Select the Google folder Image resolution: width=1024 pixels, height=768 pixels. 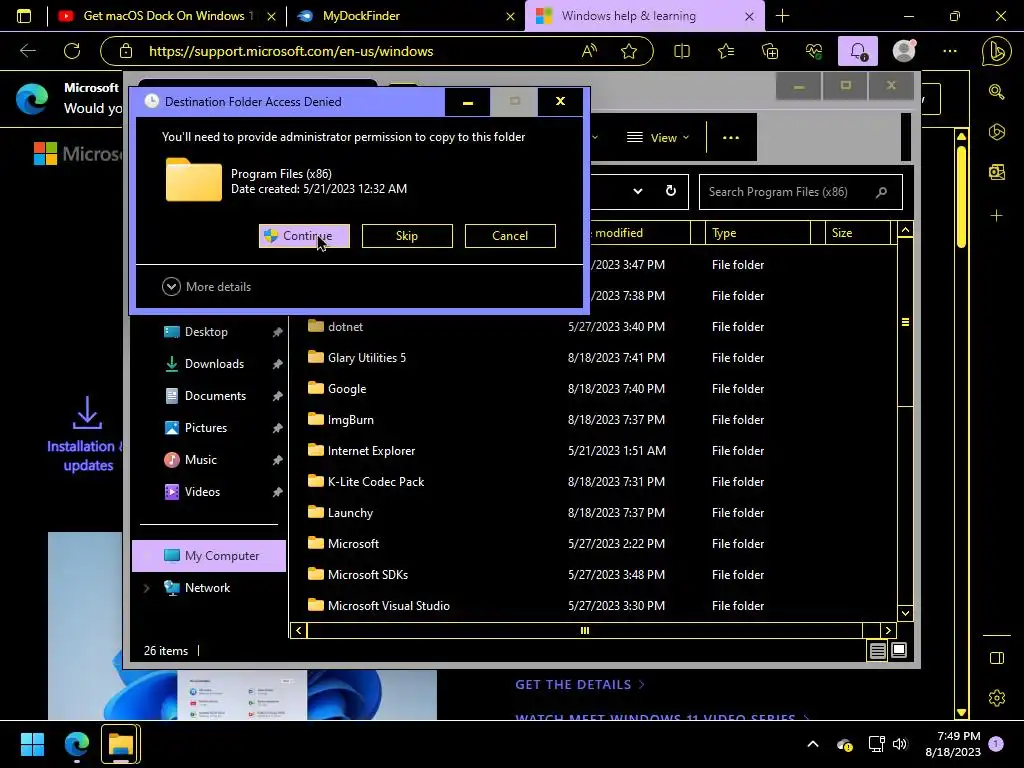tap(347, 389)
